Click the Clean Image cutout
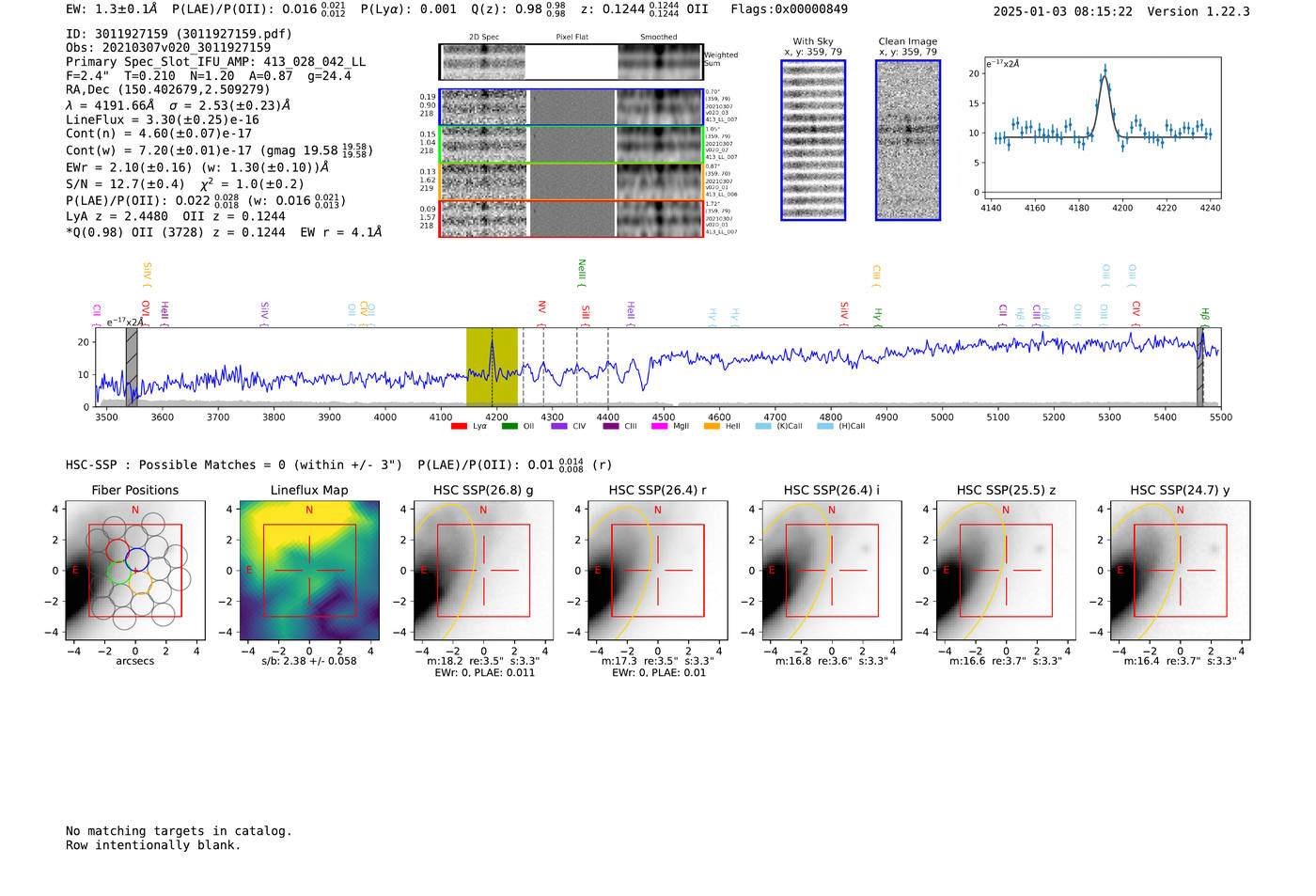 pyautogui.click(x=908, y=140)
